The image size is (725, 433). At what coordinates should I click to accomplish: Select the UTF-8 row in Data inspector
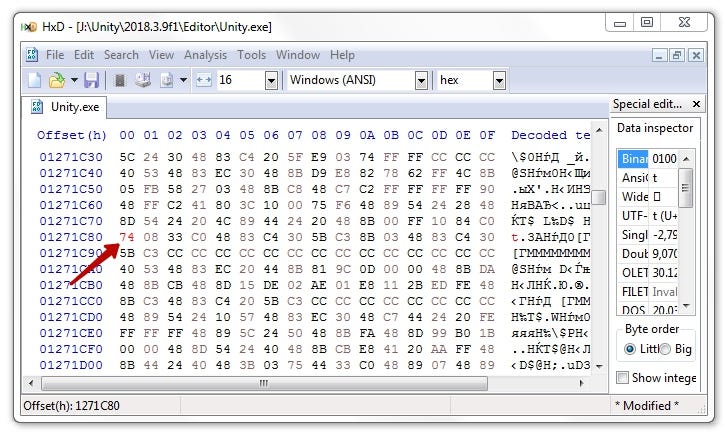pyautogui.click(x=647, y=216)
